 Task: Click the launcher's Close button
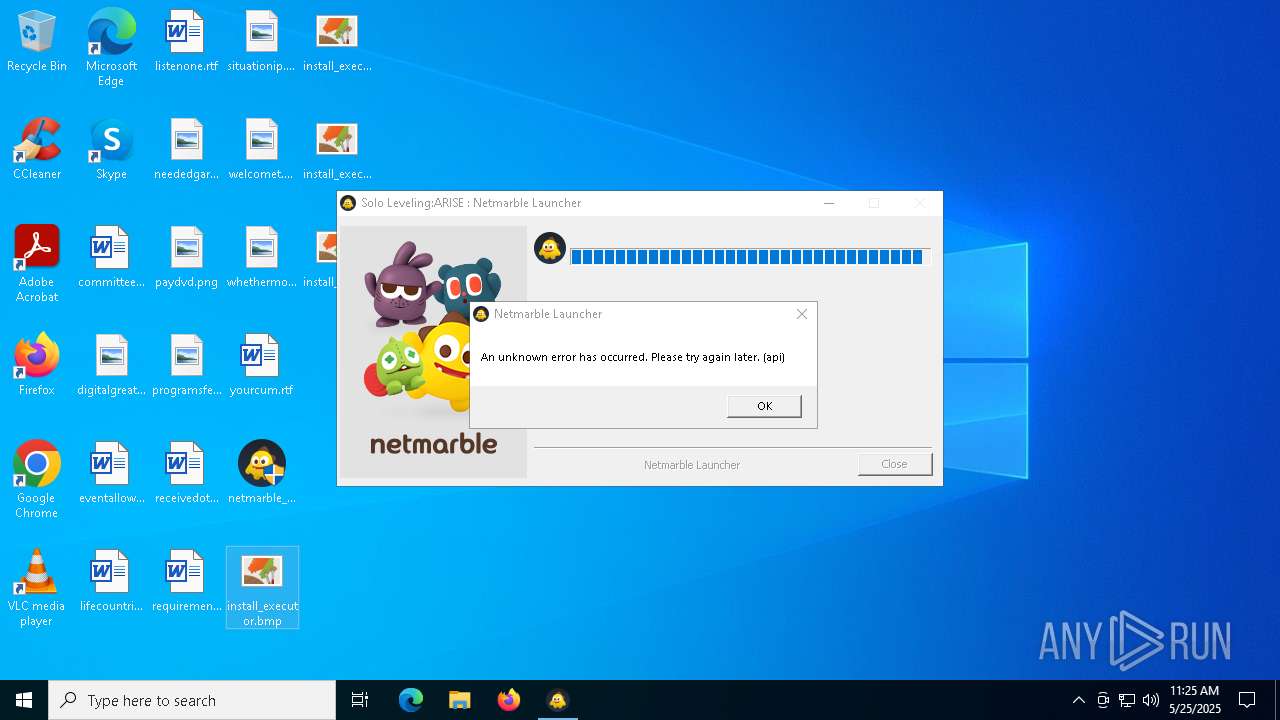[894, 464]
